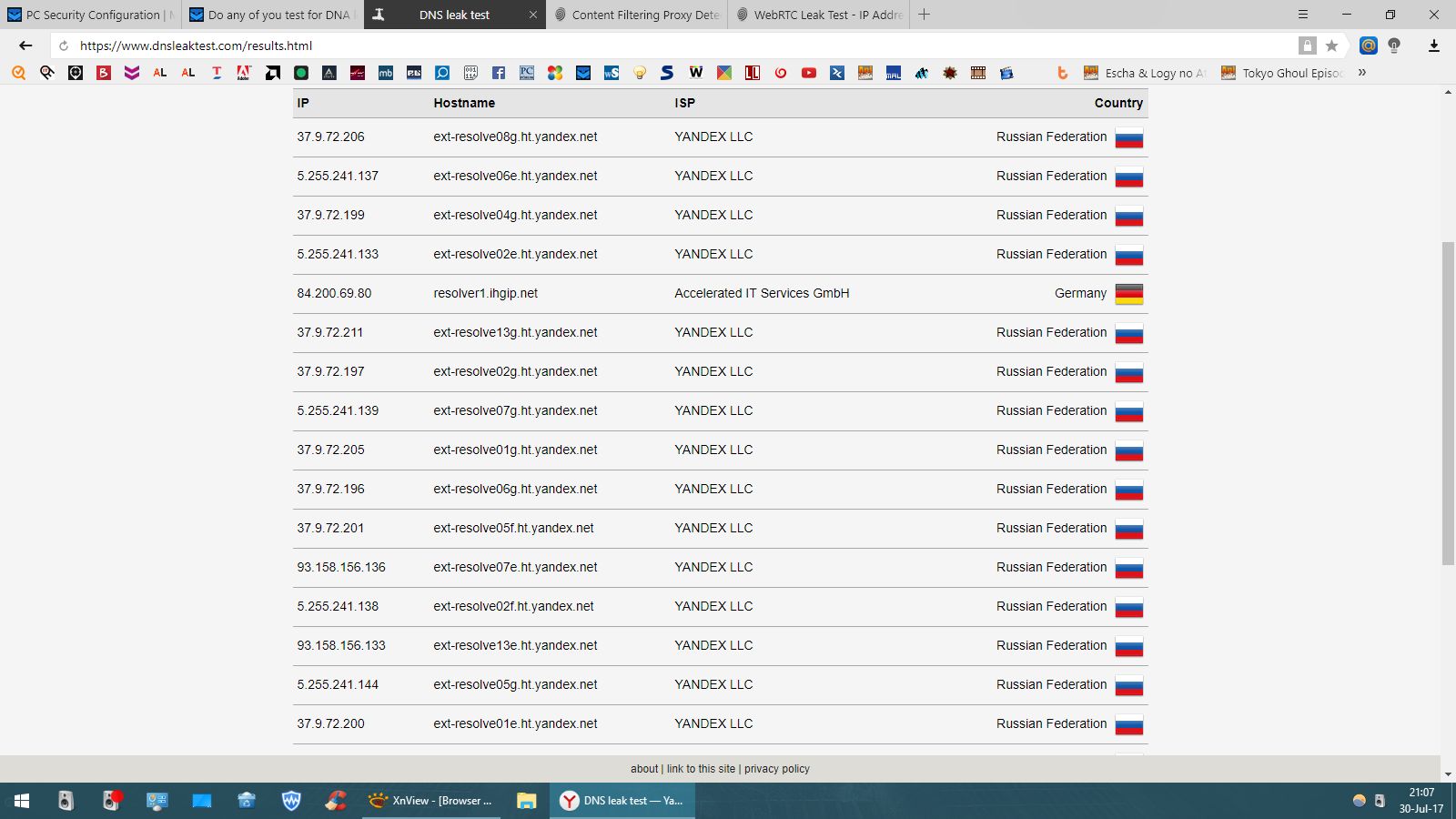Open the blue 'wS' bookmark icon
The height and width of the screenshot is (819, 1456).
point(612,73)
